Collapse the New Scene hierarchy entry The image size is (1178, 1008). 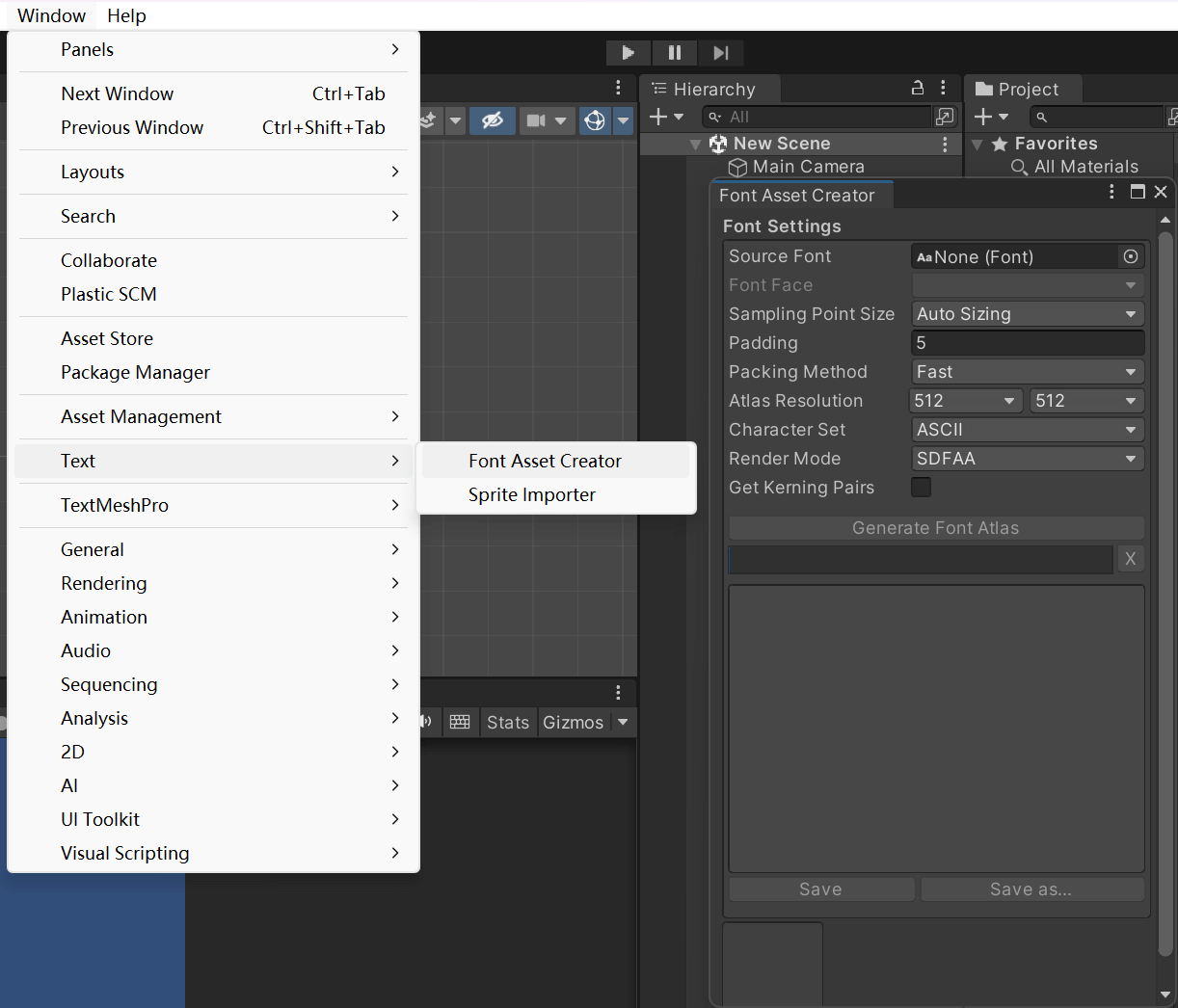tap(696, 143)
